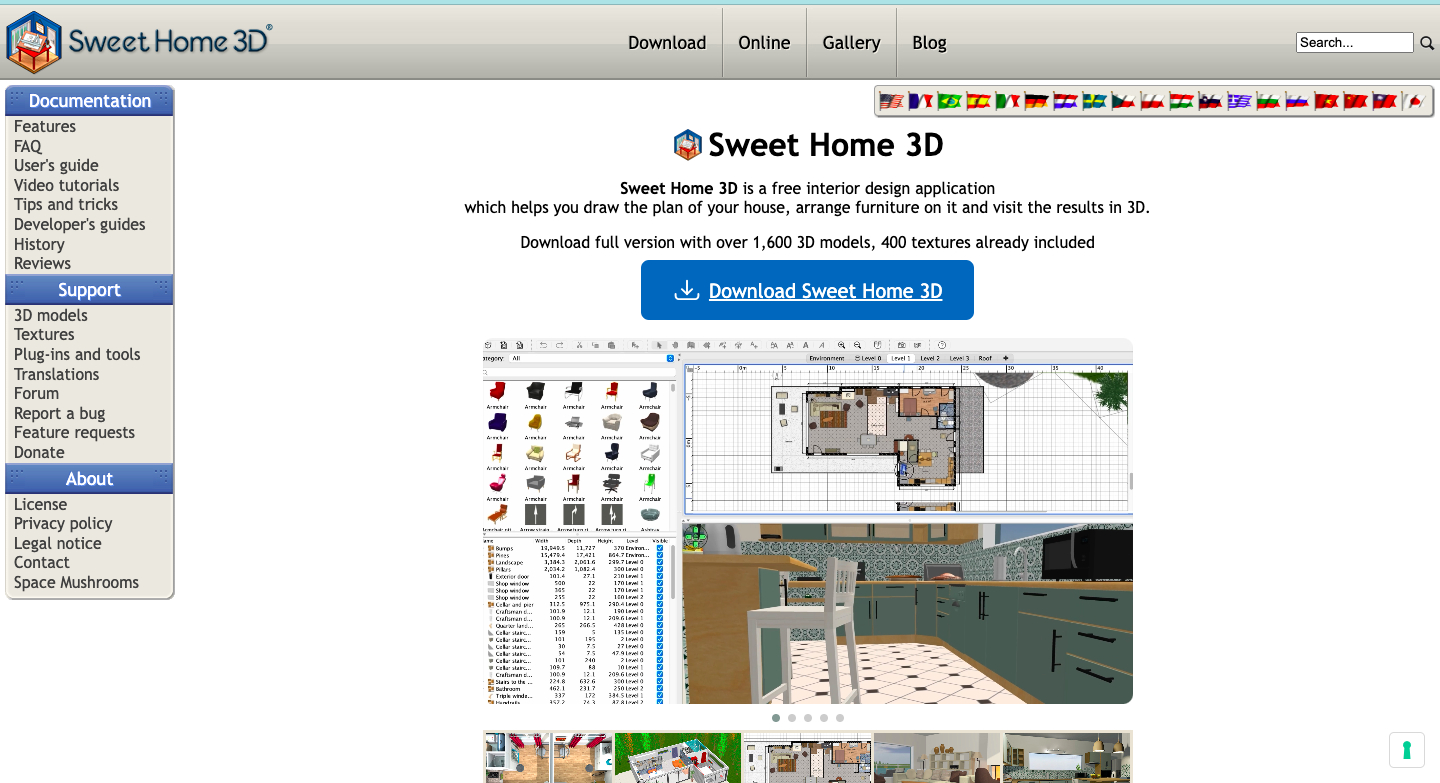
Task: Select the Spanish flag
Action: 979,101
